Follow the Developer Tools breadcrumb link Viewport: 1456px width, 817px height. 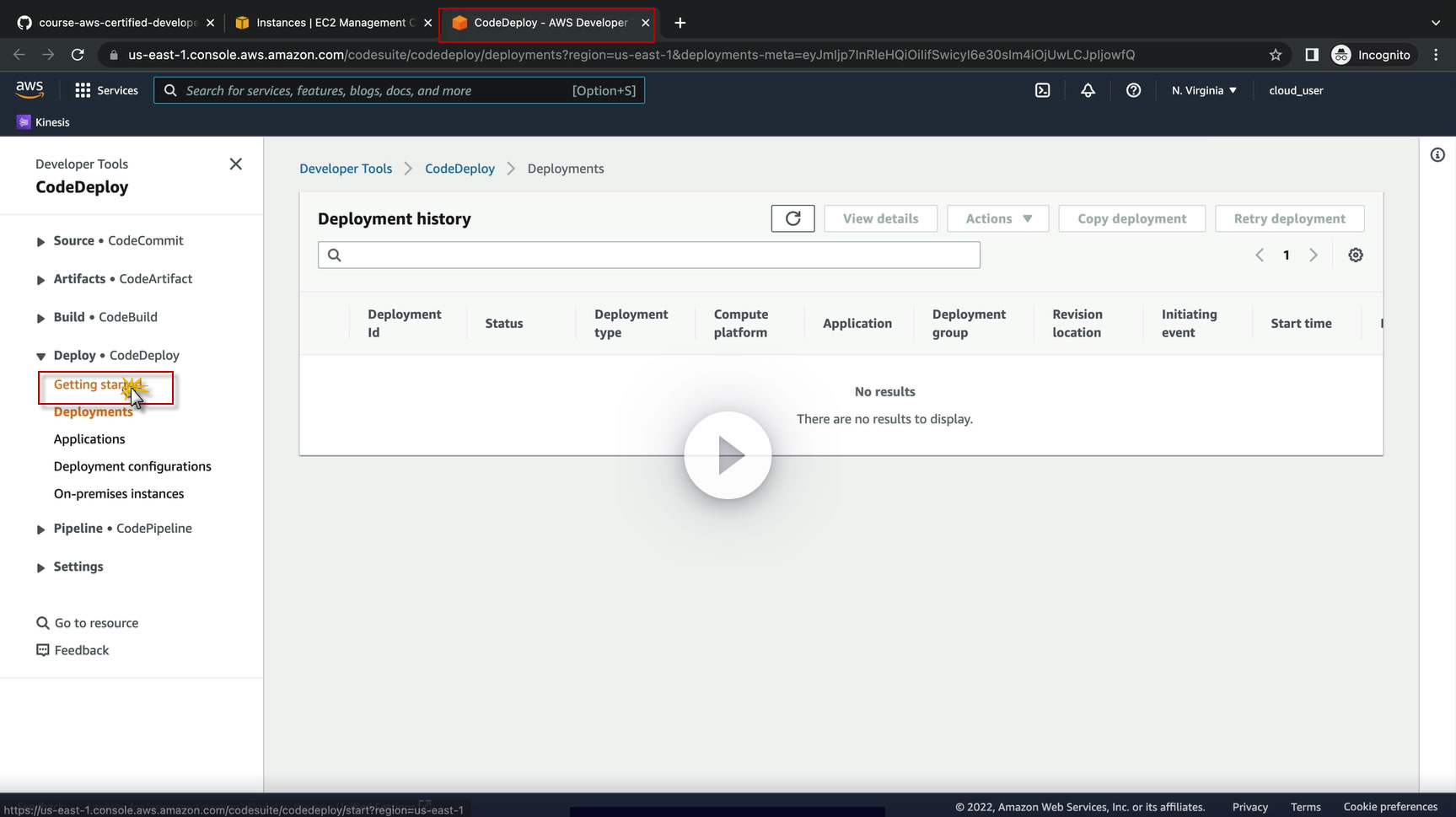(346, 169)
